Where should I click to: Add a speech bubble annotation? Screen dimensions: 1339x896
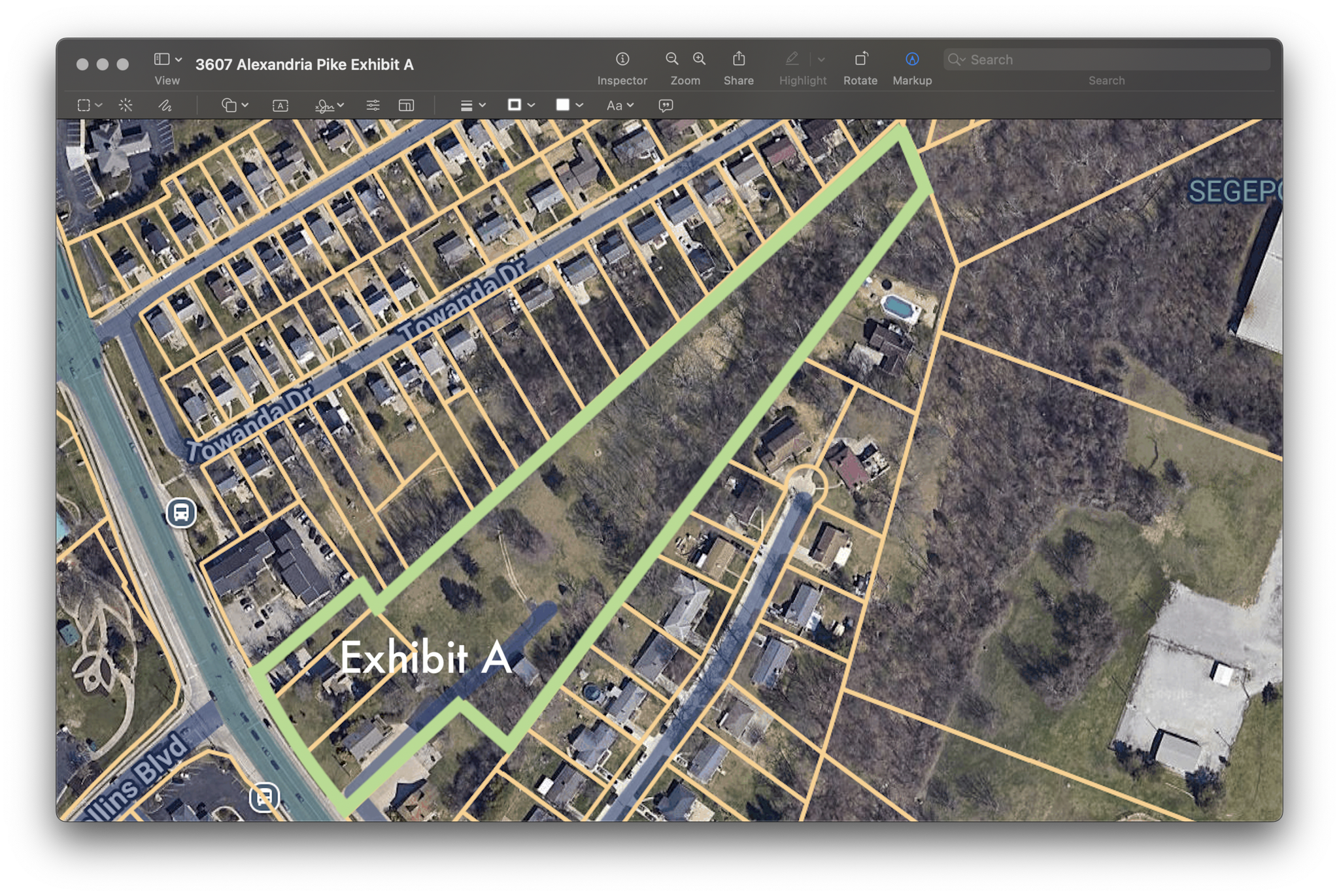click(x=666, y=105)
